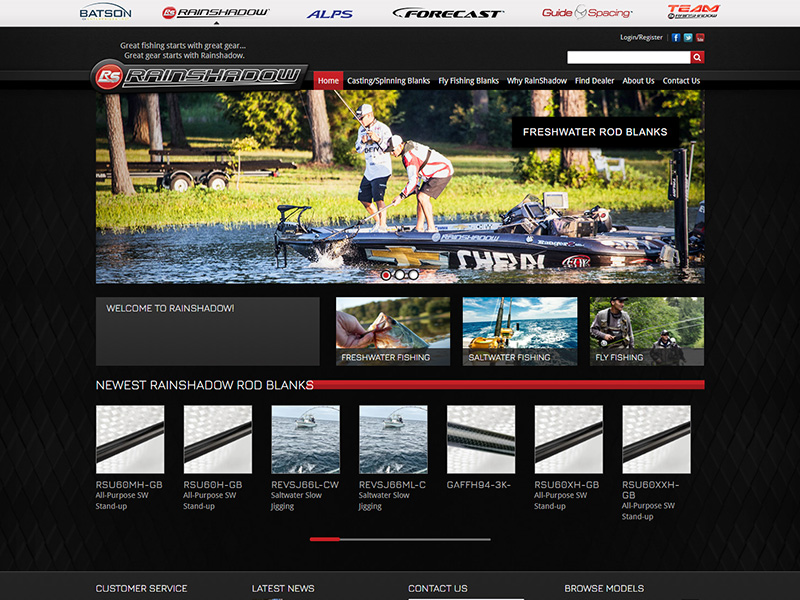800x600 pixels.
Task: Click the REVSJ66L-CW product name link
Action: coord(305,485)
